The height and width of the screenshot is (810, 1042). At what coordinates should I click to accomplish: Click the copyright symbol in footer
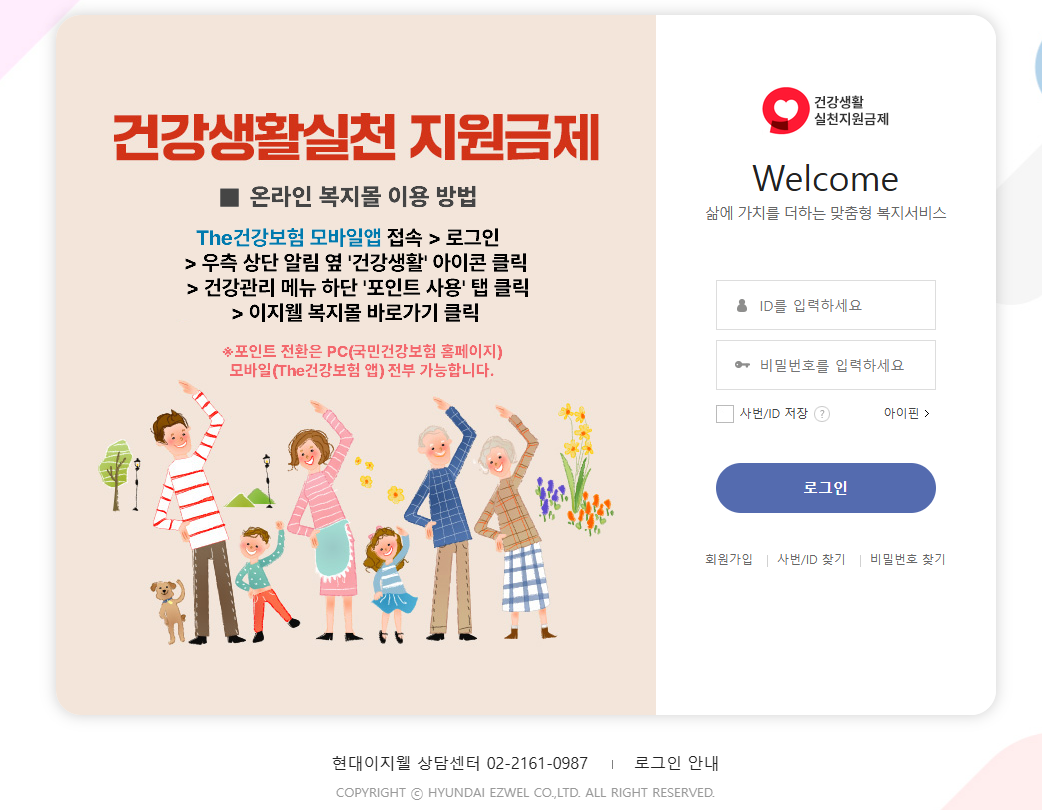click(417, 793)
